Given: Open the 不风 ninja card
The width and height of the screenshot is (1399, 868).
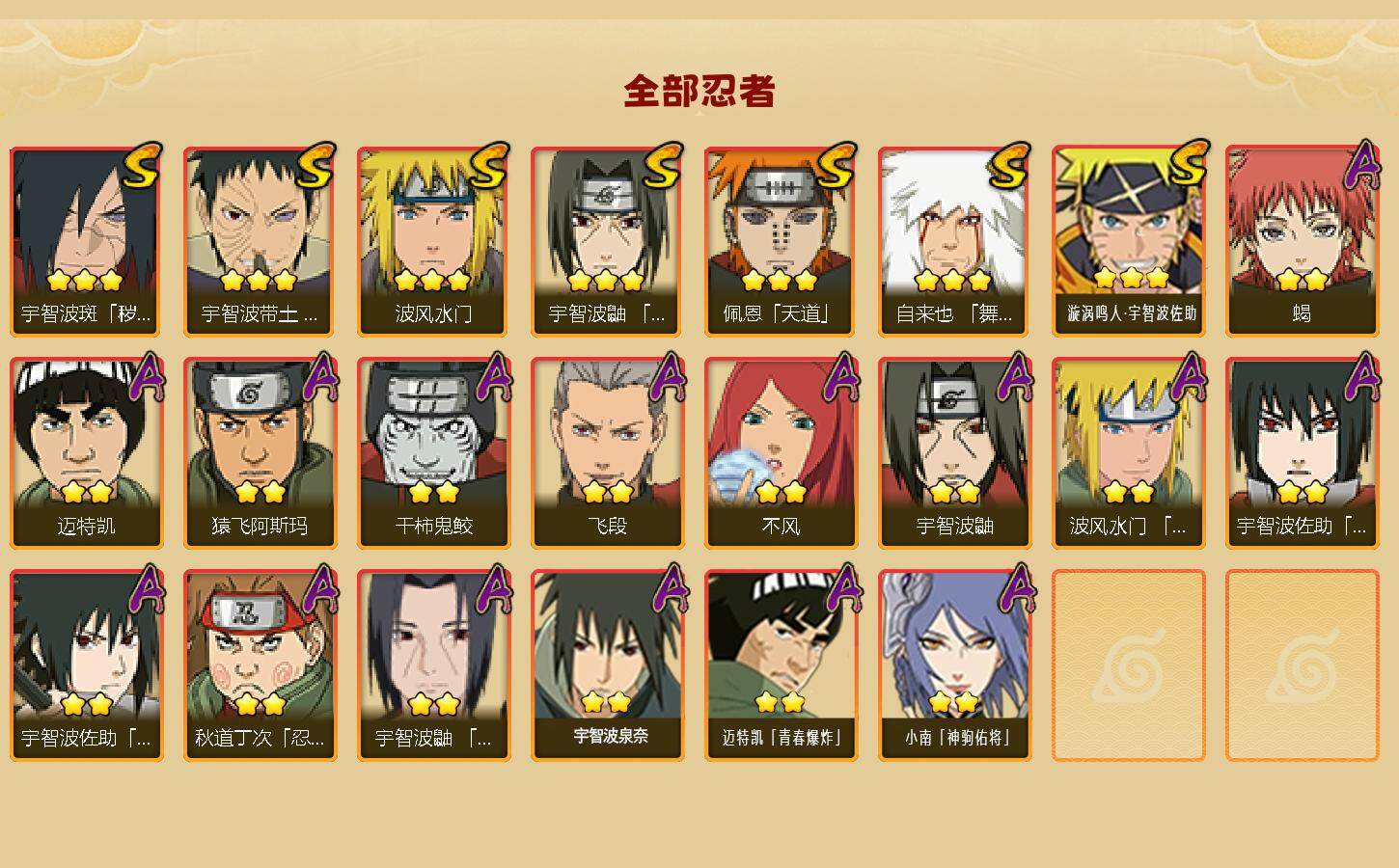Looking at the screenshot, I should [x=781, y=453].
